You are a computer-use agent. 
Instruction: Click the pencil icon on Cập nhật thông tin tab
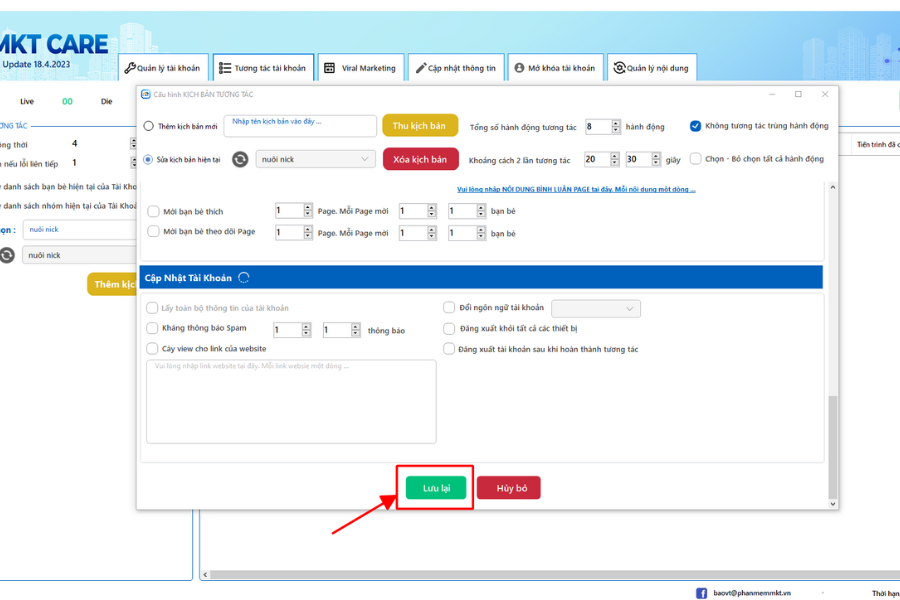pos(420,68)
